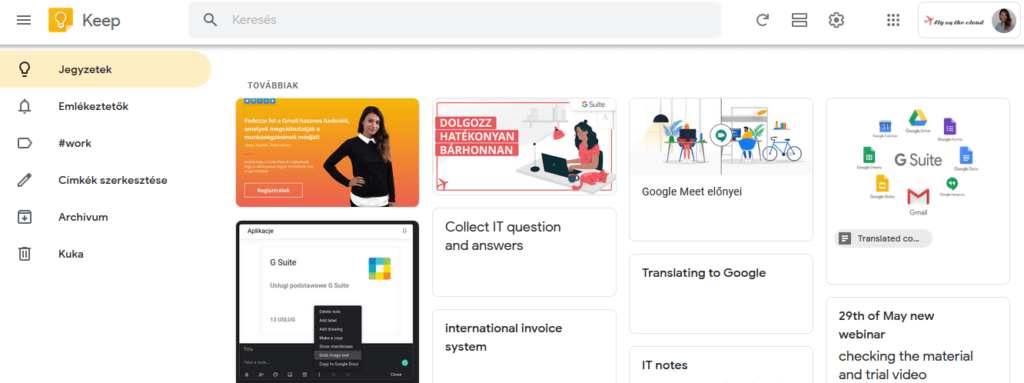1024x383 pixels.
Task: Open the Kuka trash section
Action: click(105, 254)
